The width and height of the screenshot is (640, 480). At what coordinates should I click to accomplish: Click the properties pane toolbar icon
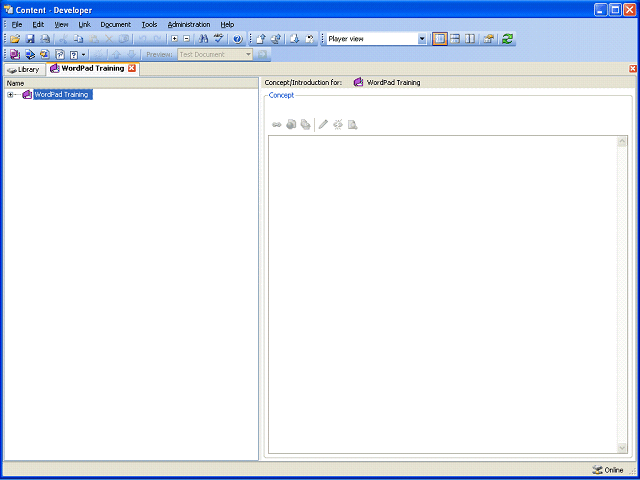coord(488,39)
